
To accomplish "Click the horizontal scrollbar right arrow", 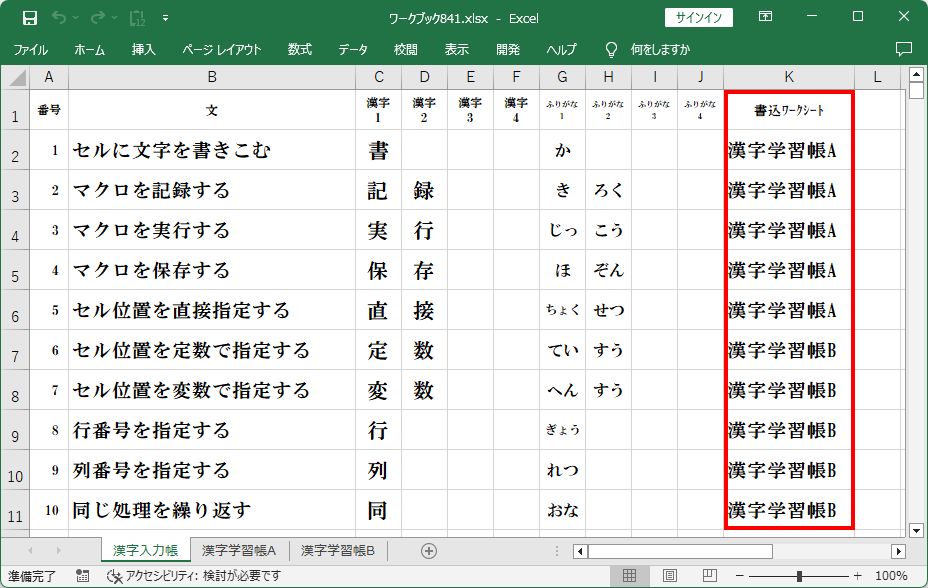I will click(898, 551).
